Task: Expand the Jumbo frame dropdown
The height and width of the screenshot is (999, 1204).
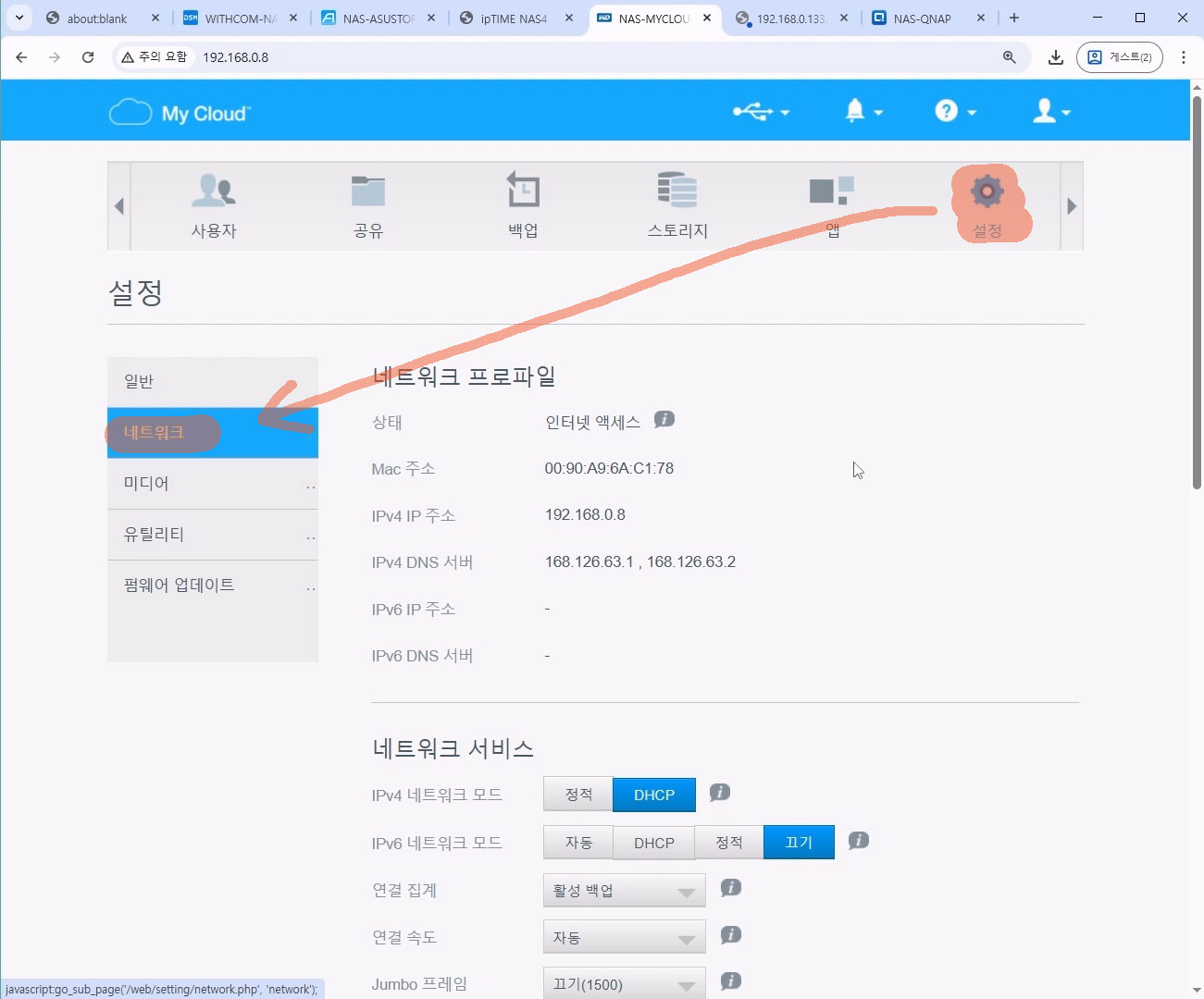Action: pyautogui.click(x=624, y=984)
